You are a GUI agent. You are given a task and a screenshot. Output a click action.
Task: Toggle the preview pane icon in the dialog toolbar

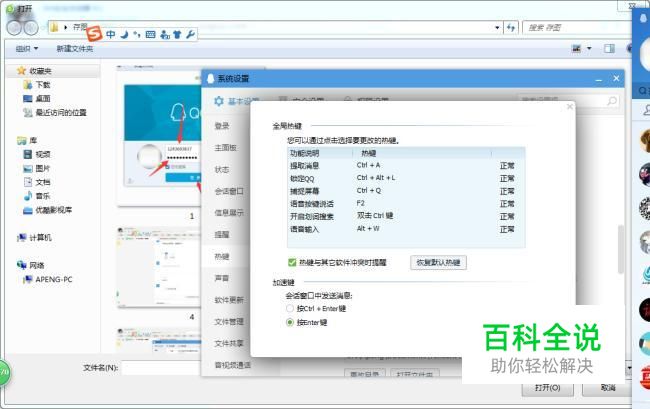pyautogui.click(x=609, y=48)
